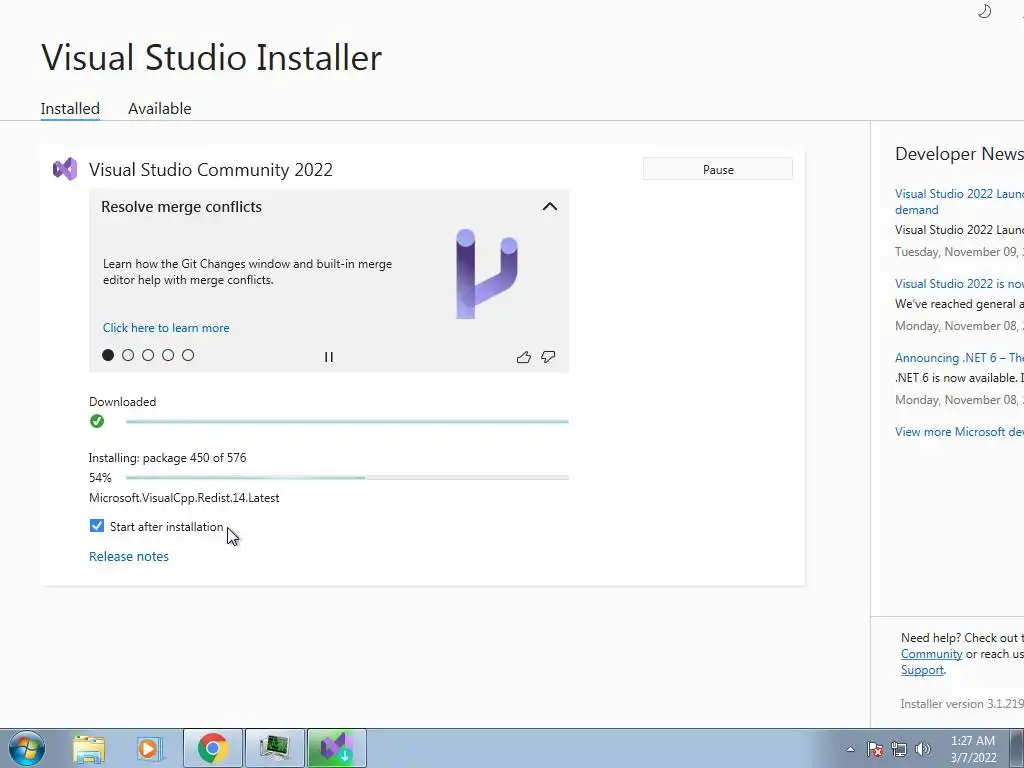
Task: Click the network tray icon
Action: pyautogui.click(x=899, y=749)
